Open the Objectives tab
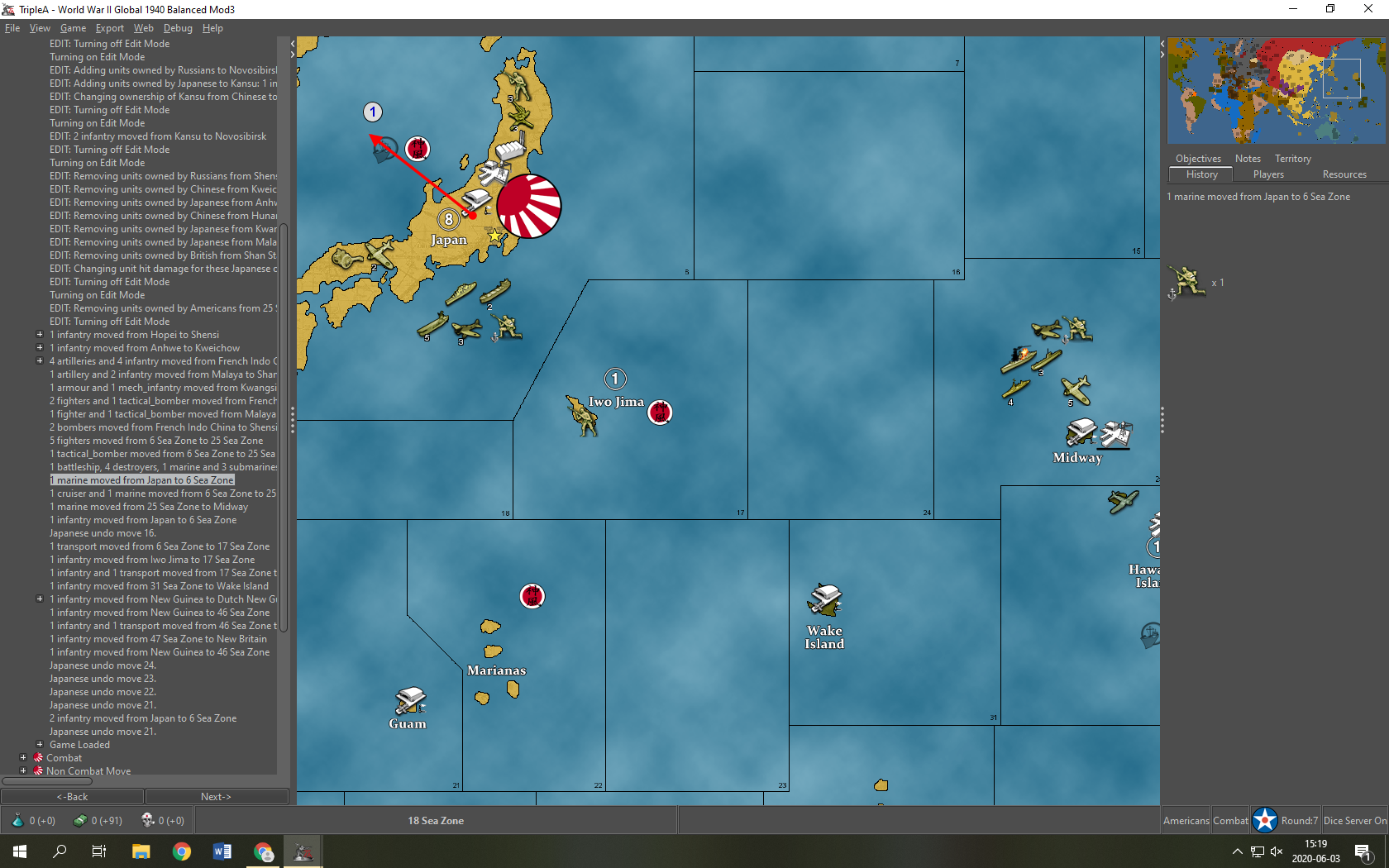1389x868 pixels. point(1198,159)
